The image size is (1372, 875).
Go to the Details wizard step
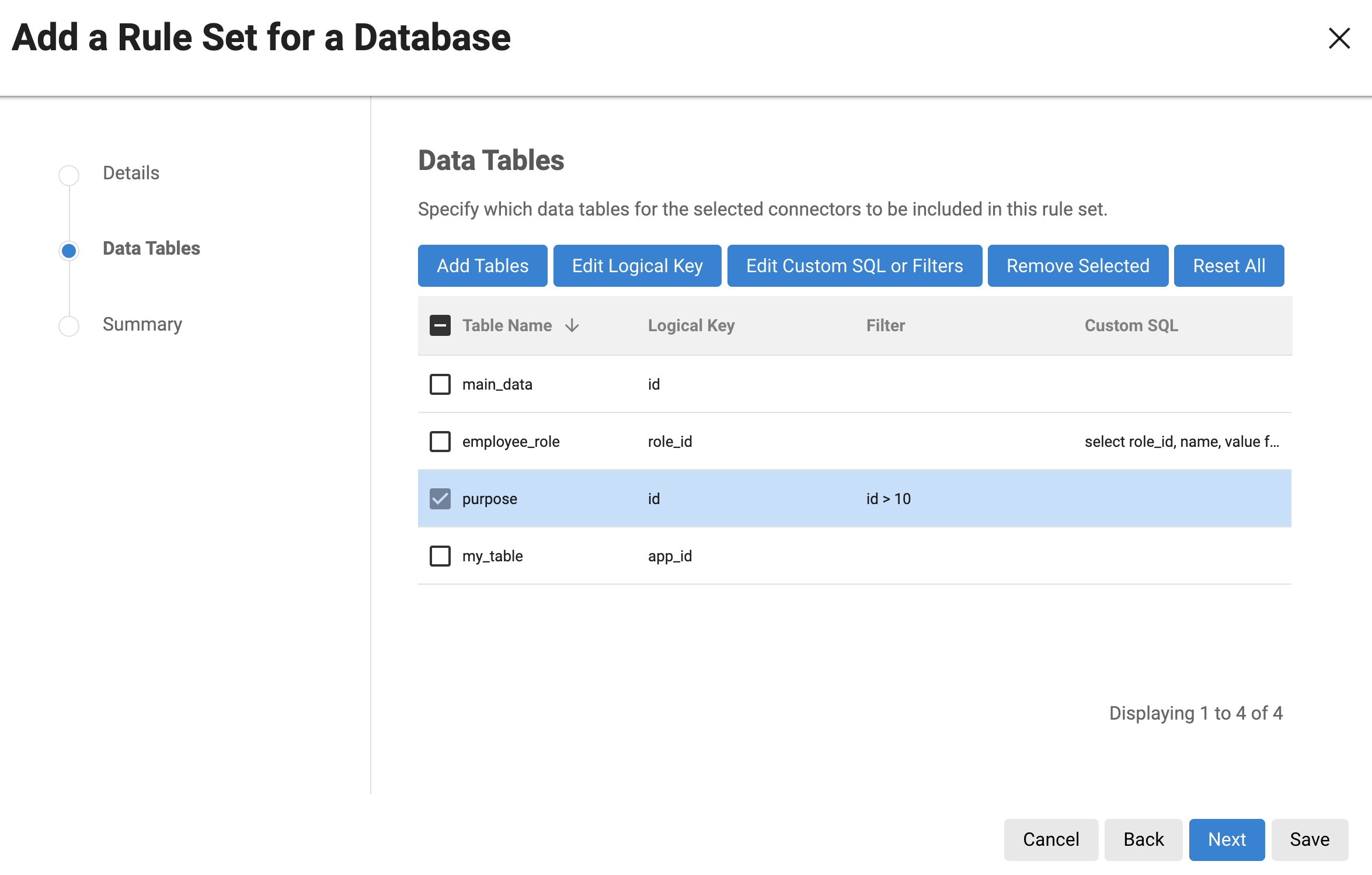click(x=131, y=173)
